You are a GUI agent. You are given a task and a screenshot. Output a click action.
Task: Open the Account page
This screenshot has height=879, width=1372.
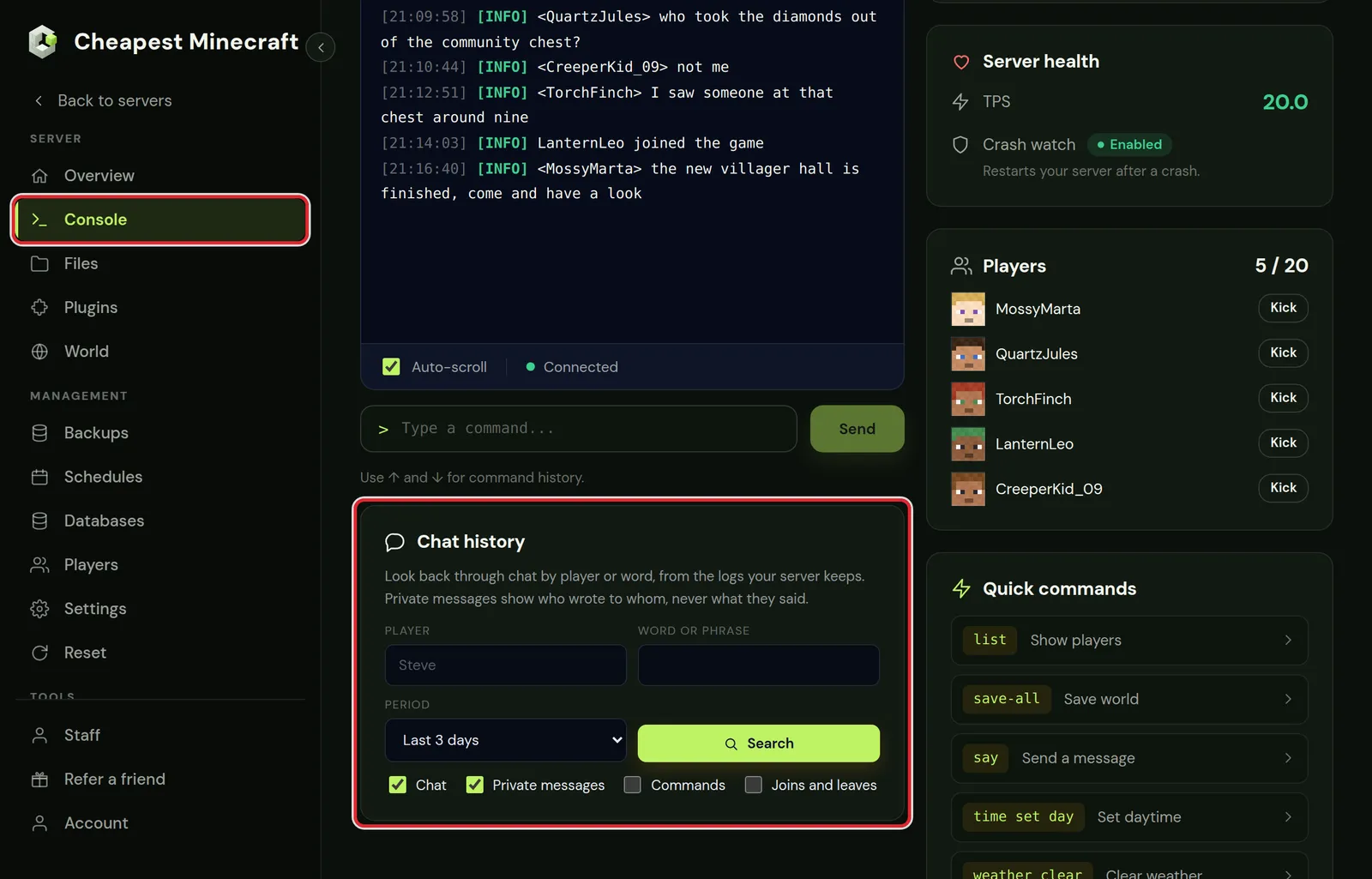[160, 823]
